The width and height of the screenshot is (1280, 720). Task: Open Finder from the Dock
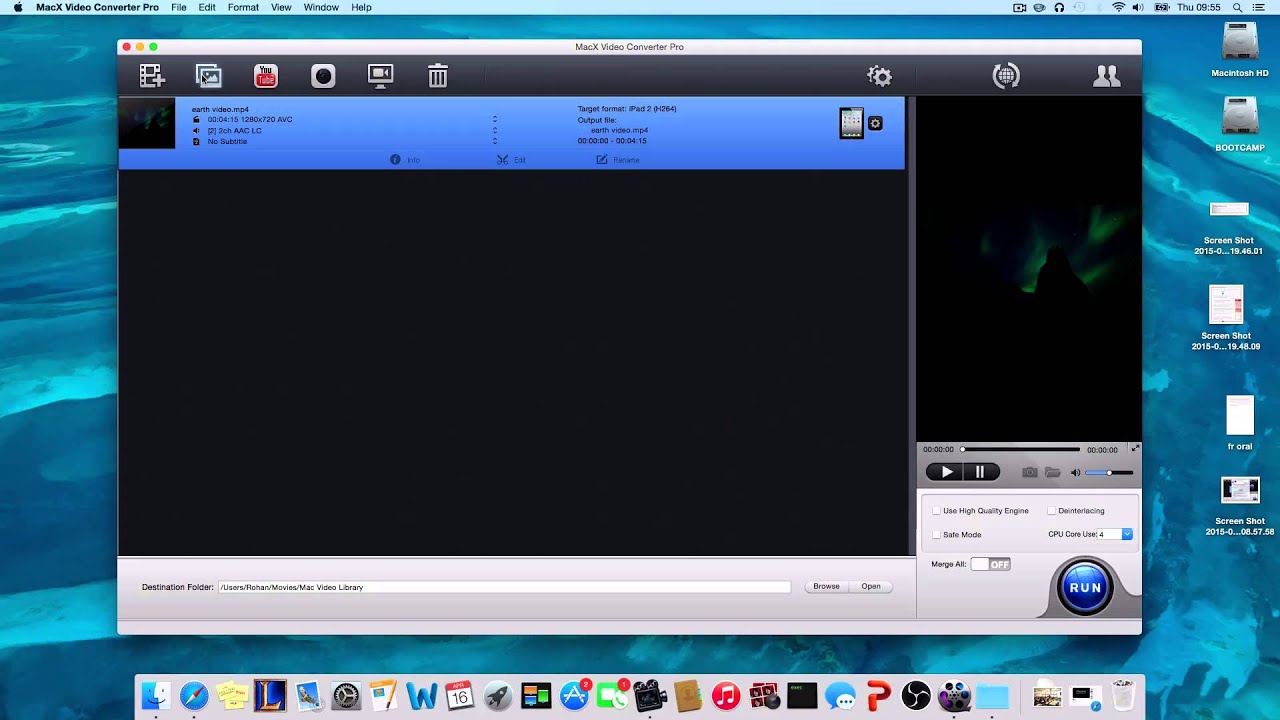click(155, 695)
